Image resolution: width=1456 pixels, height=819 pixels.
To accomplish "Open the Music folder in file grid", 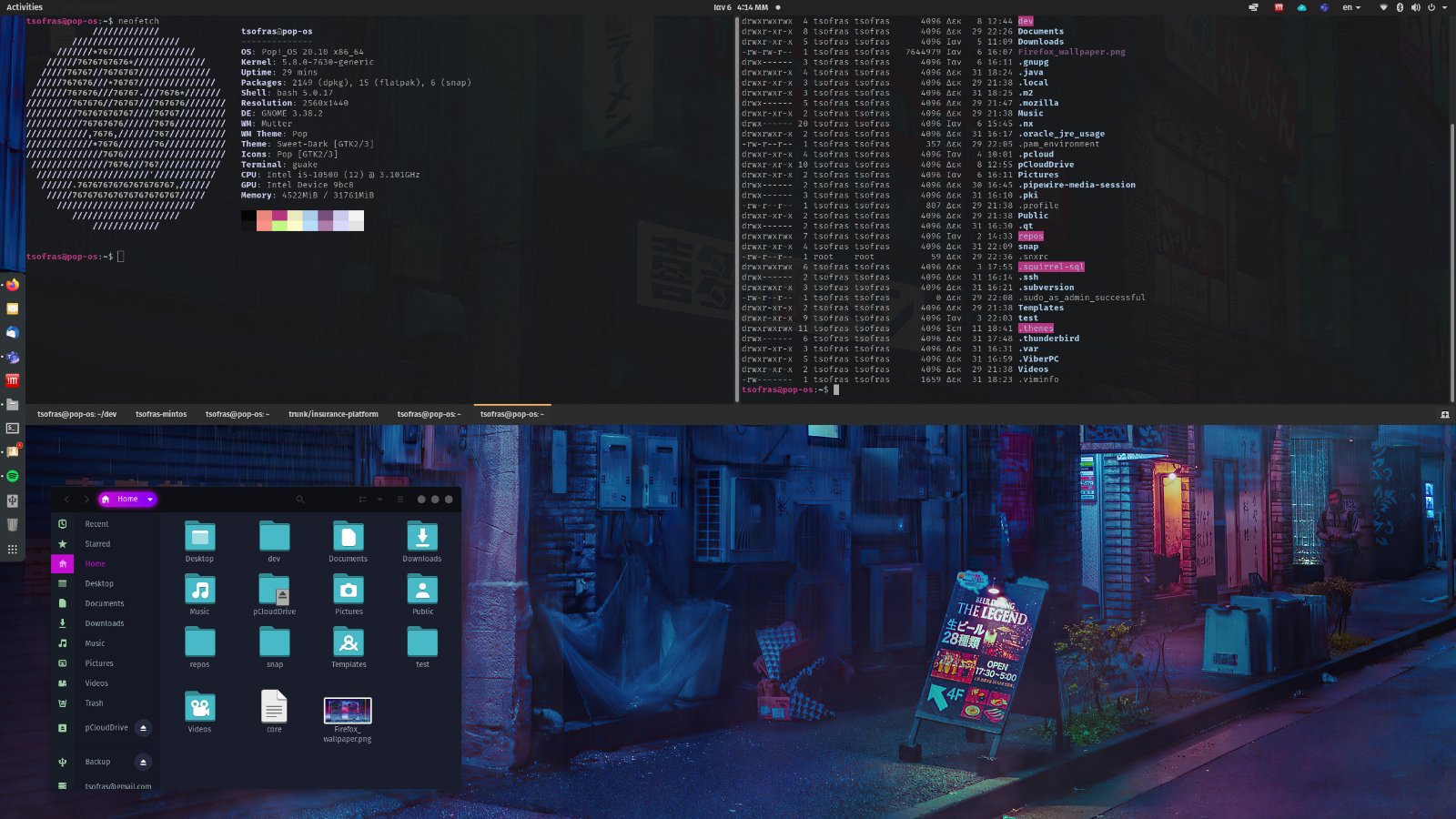I will click(x=199, y=594).
